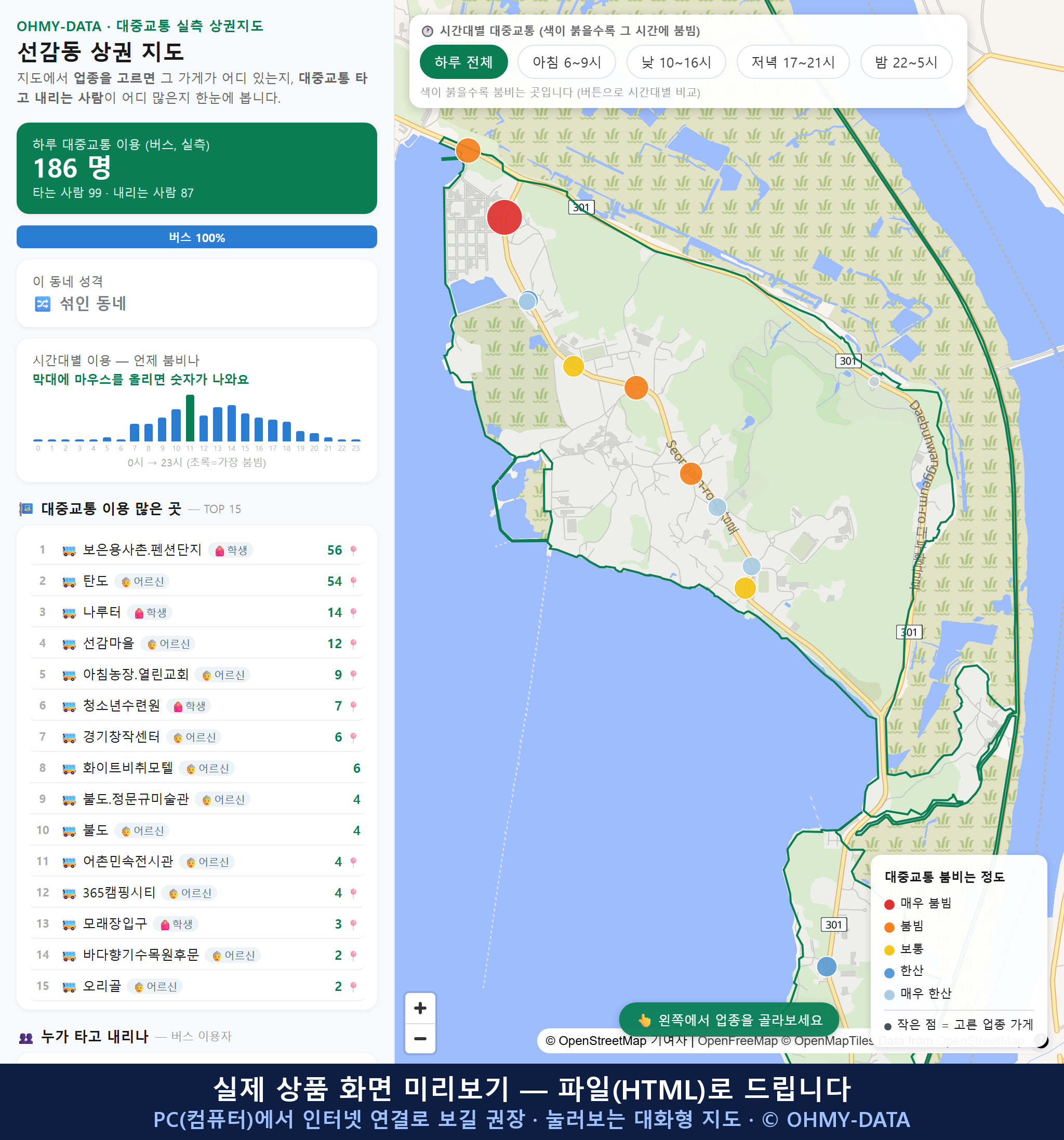This screenshot has width=1064, height=1140.
Task: Click the people icon beside 누가 타고 내리나
Action: (26, 1037)
